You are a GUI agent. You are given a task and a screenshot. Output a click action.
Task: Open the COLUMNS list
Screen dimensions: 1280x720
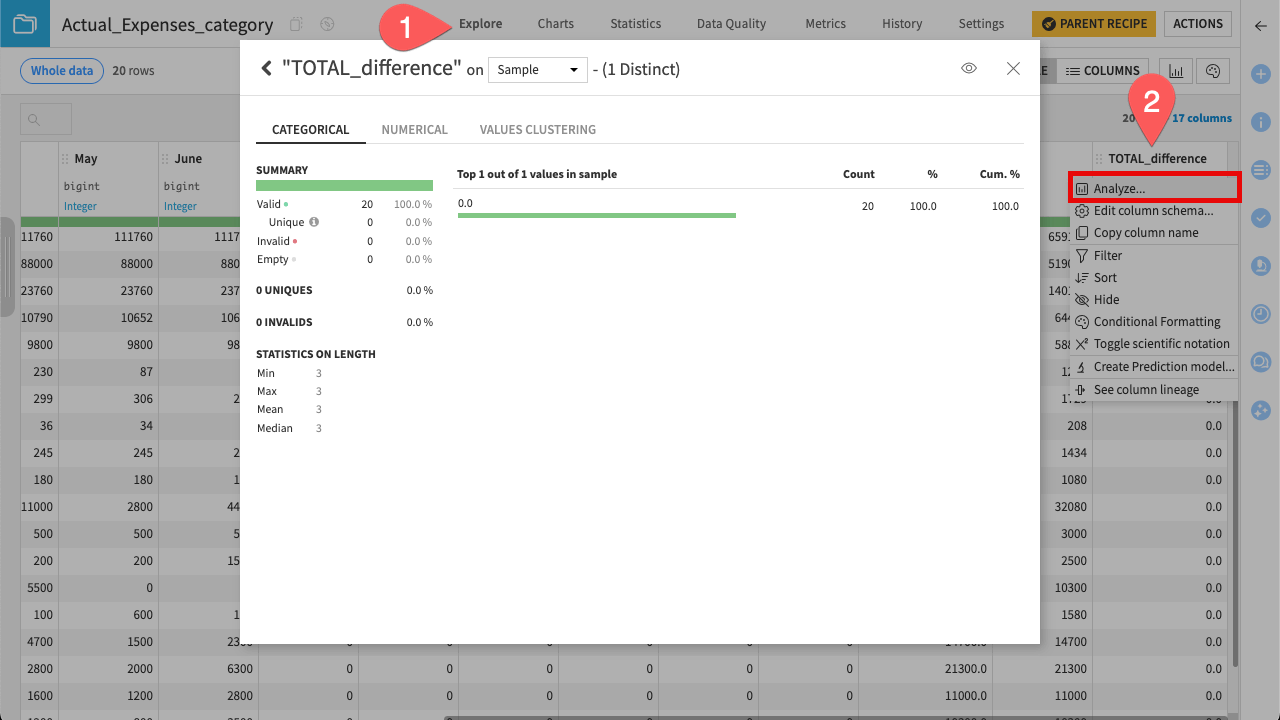[x=1103, y=70]
